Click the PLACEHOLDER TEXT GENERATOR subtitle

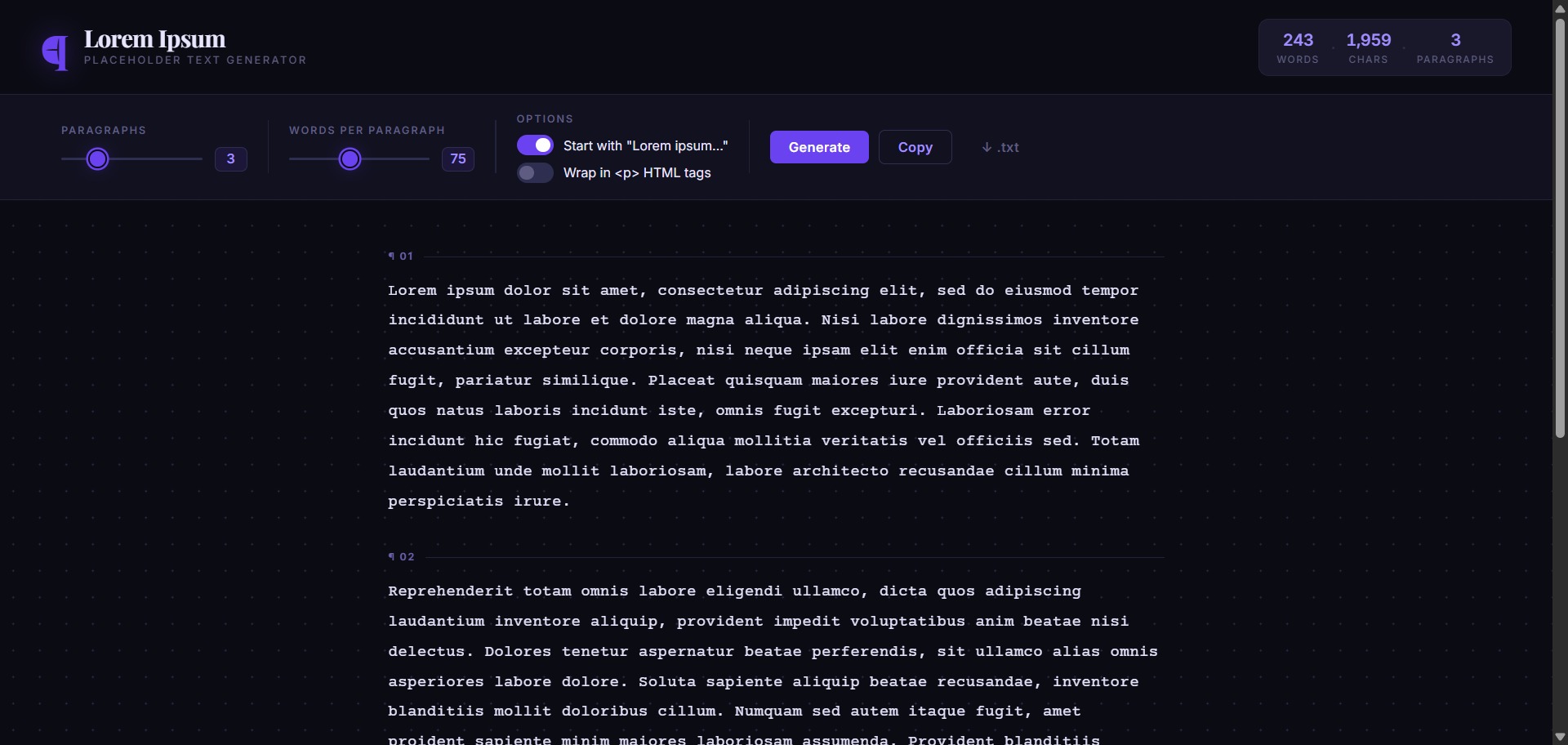click(x=195, y=60)
